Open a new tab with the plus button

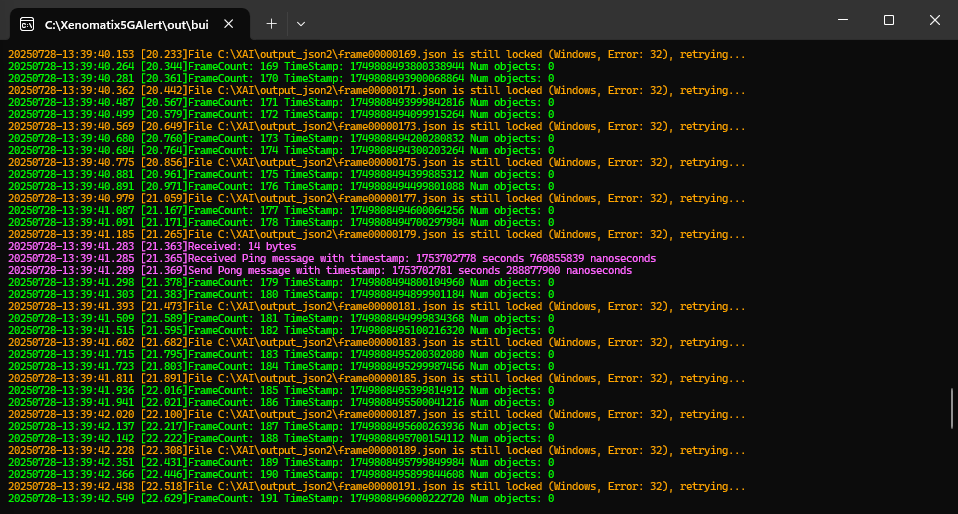[x=271, y=22]
